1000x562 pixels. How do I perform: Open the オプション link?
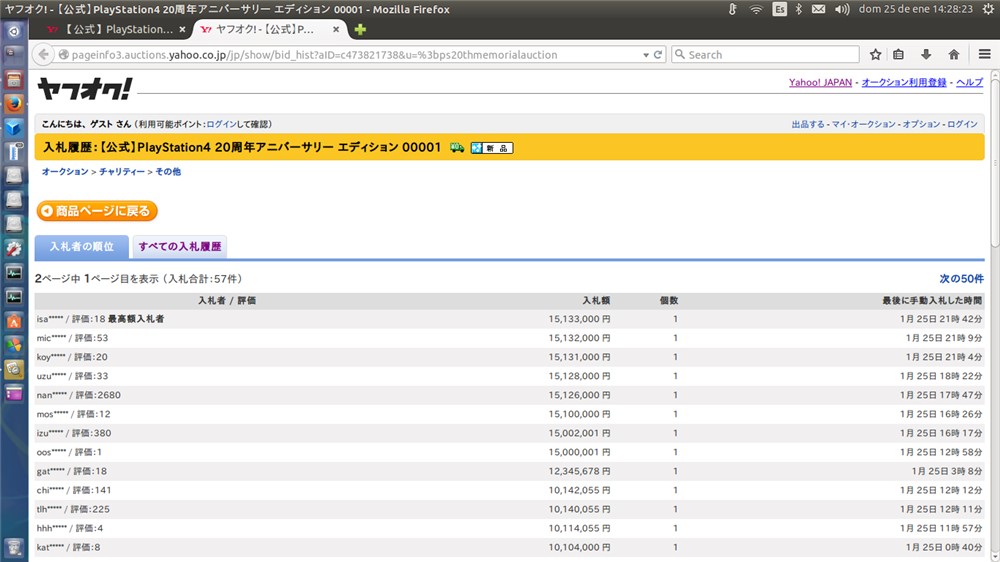(921, 124)
